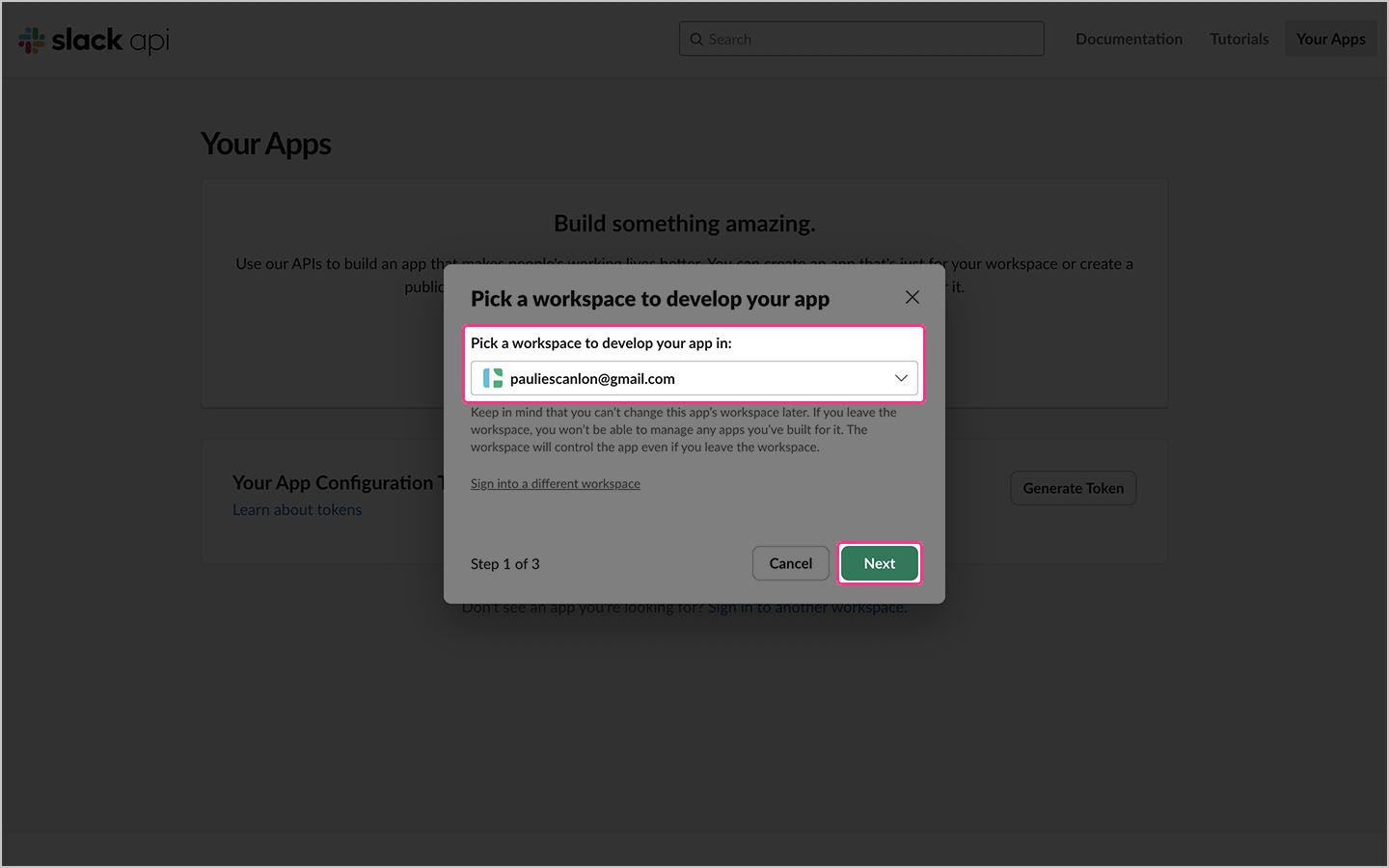
Task: Click the Build something amazing heading
Action: point(684,223)
